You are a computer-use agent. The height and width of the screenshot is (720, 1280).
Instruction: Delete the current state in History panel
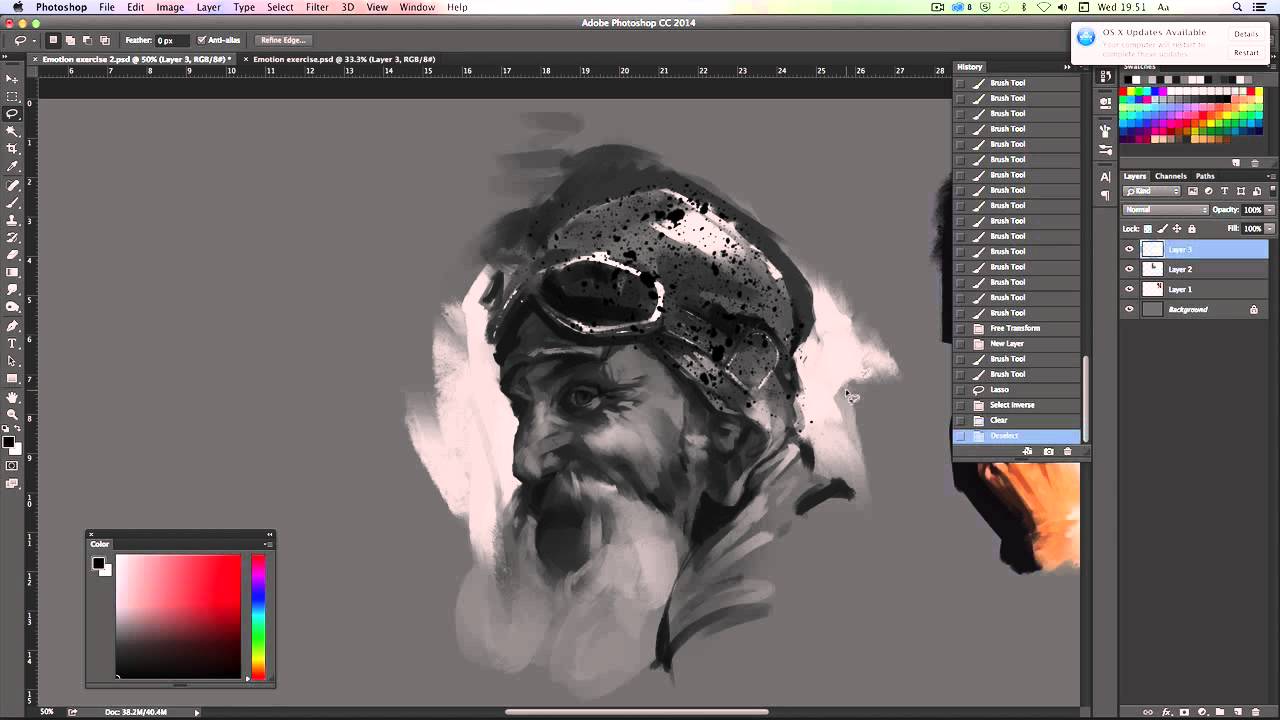[x=1067, y=452]
